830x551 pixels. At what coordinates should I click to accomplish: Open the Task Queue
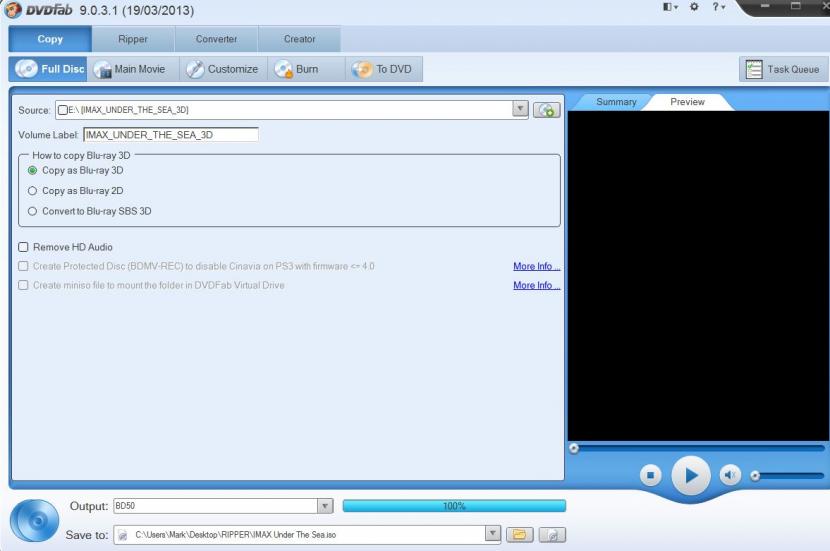pyautogui.click(x=783, y=69)
